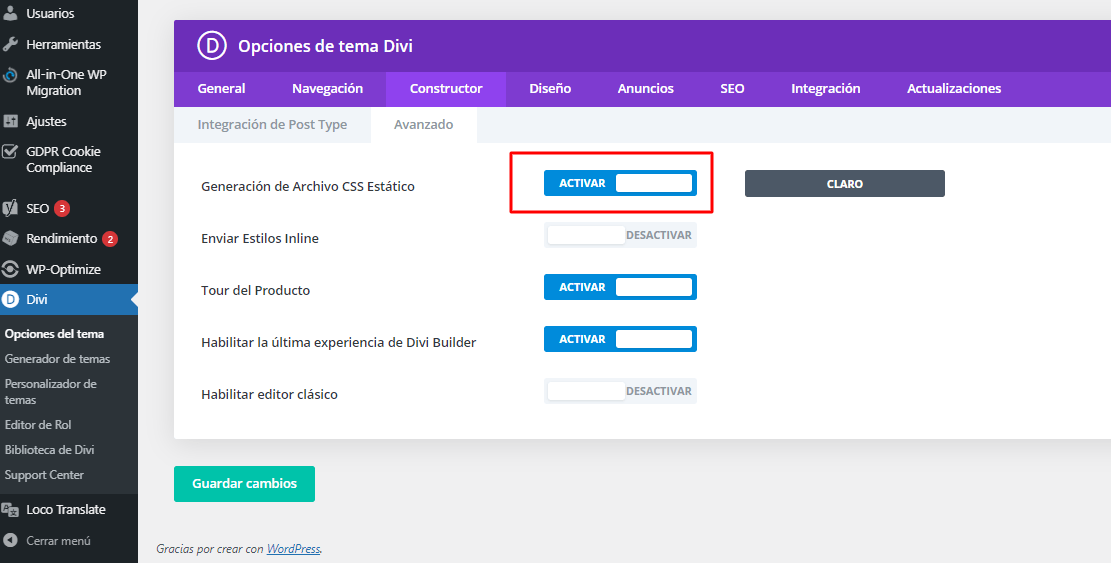
Task: Click the Opciones de tema Divi title
Action: click(x=325, y=46)
